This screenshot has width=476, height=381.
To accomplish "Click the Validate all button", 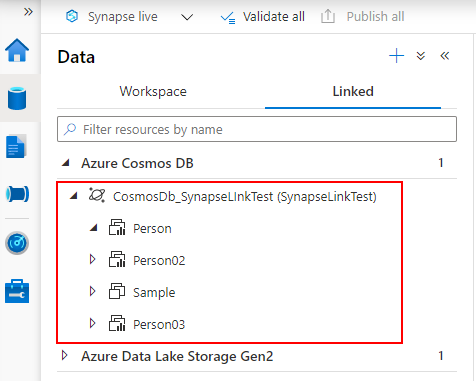I will point(263,17).
